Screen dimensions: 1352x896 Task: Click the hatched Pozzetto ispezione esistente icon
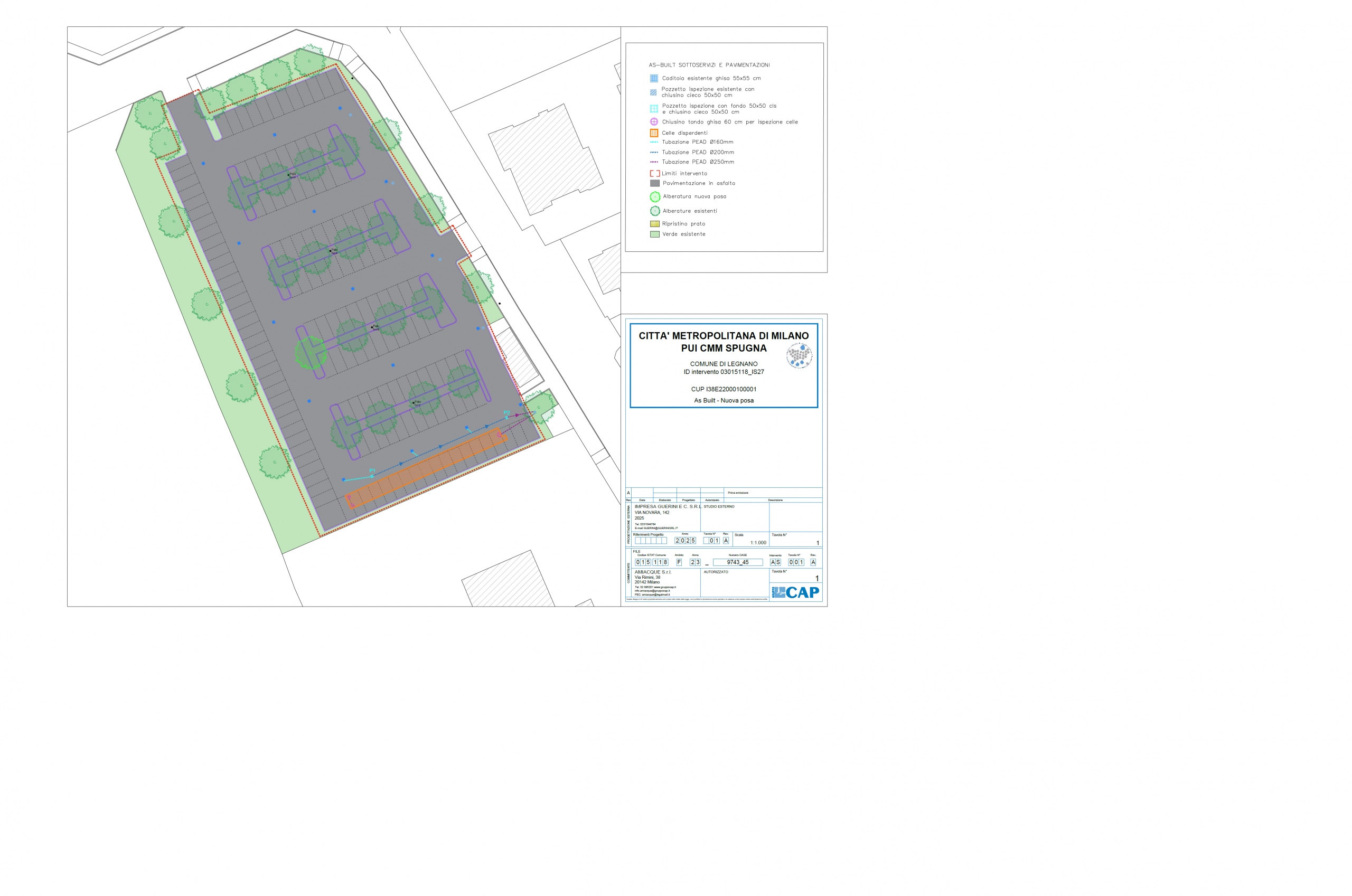[x=653, y=92]
